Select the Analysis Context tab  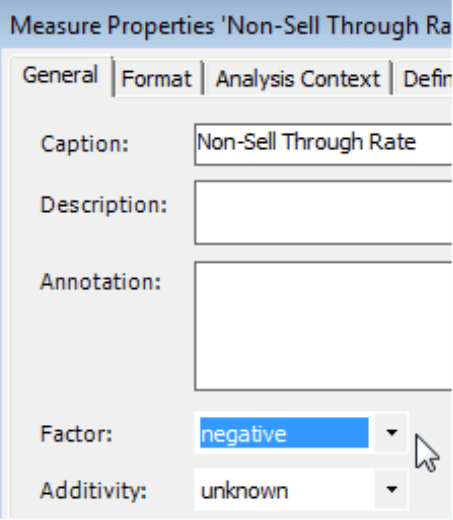coord(298,79)
